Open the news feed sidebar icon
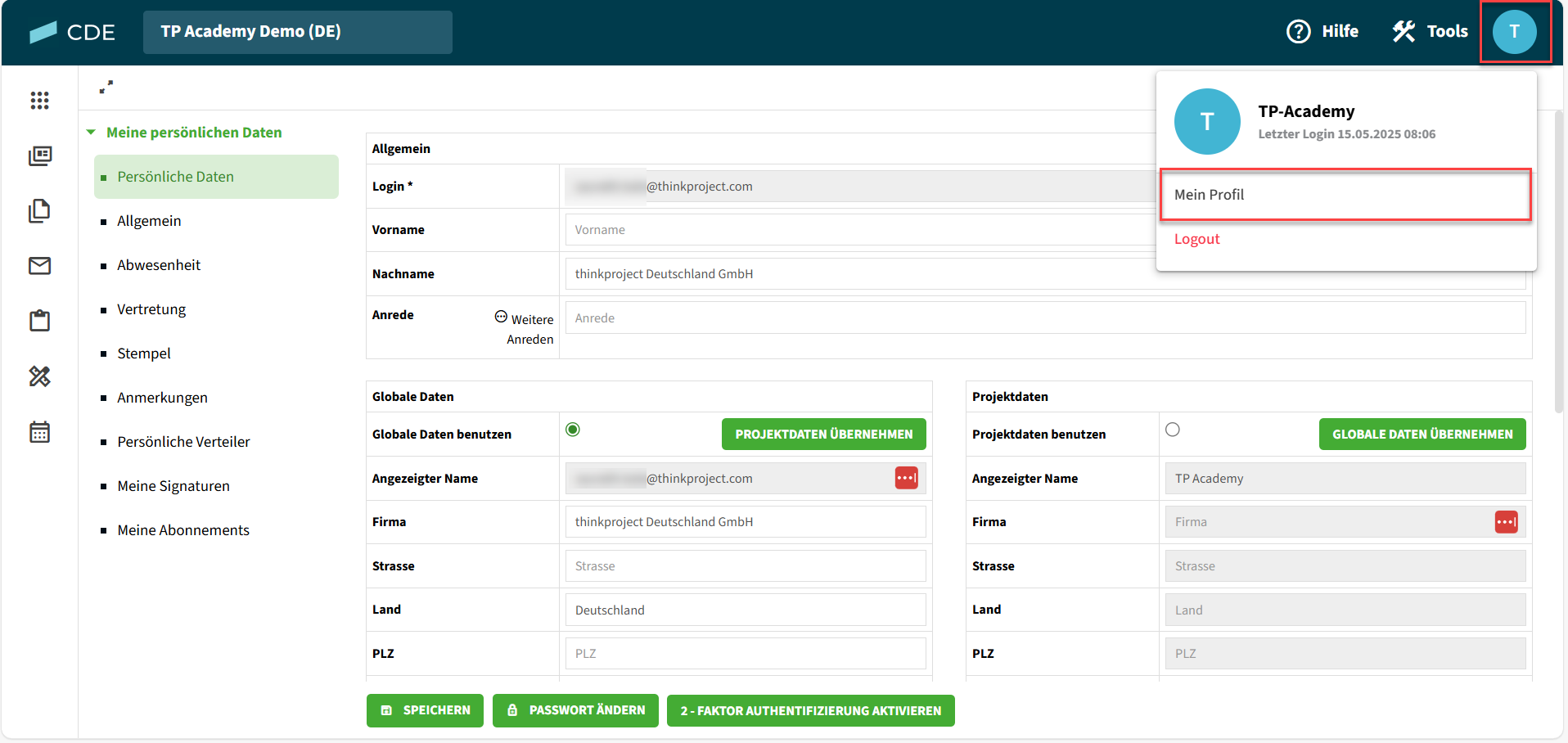Screen dimensions: 1568x743 pyautogui.click(x=39, y=155)
